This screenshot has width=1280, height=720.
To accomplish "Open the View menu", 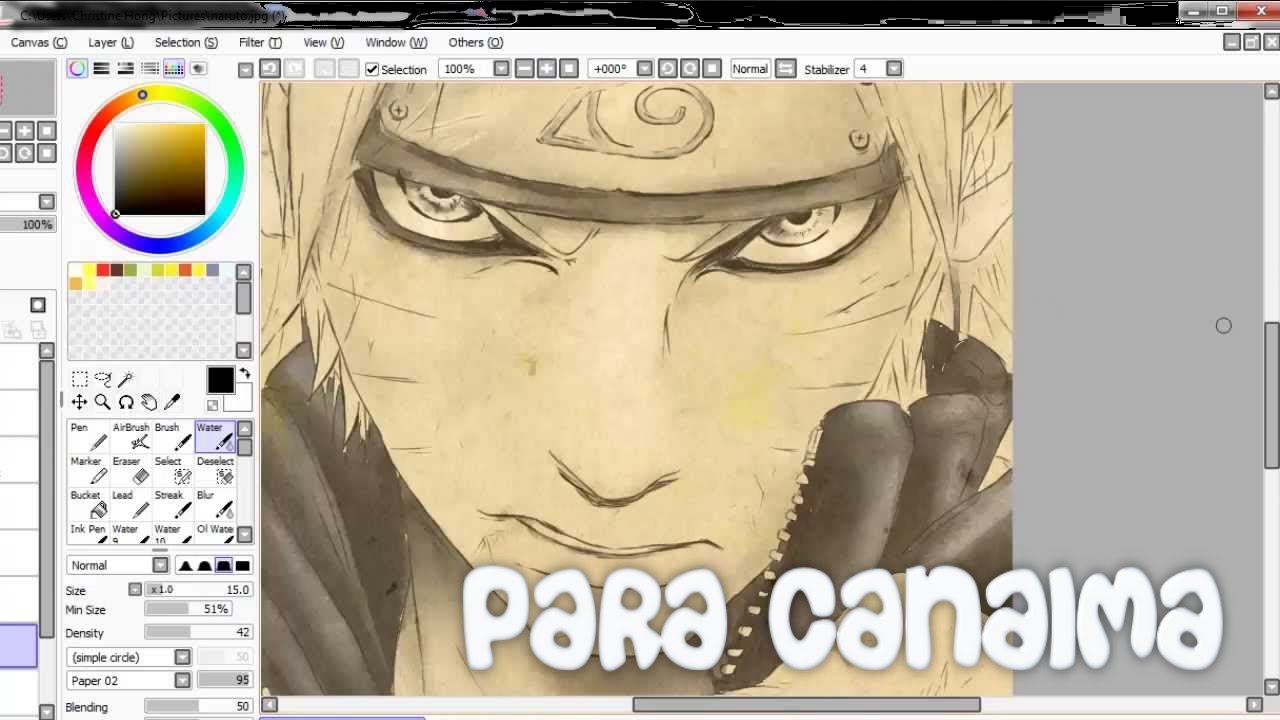I will pyautogui.click(x=323, y=42).
